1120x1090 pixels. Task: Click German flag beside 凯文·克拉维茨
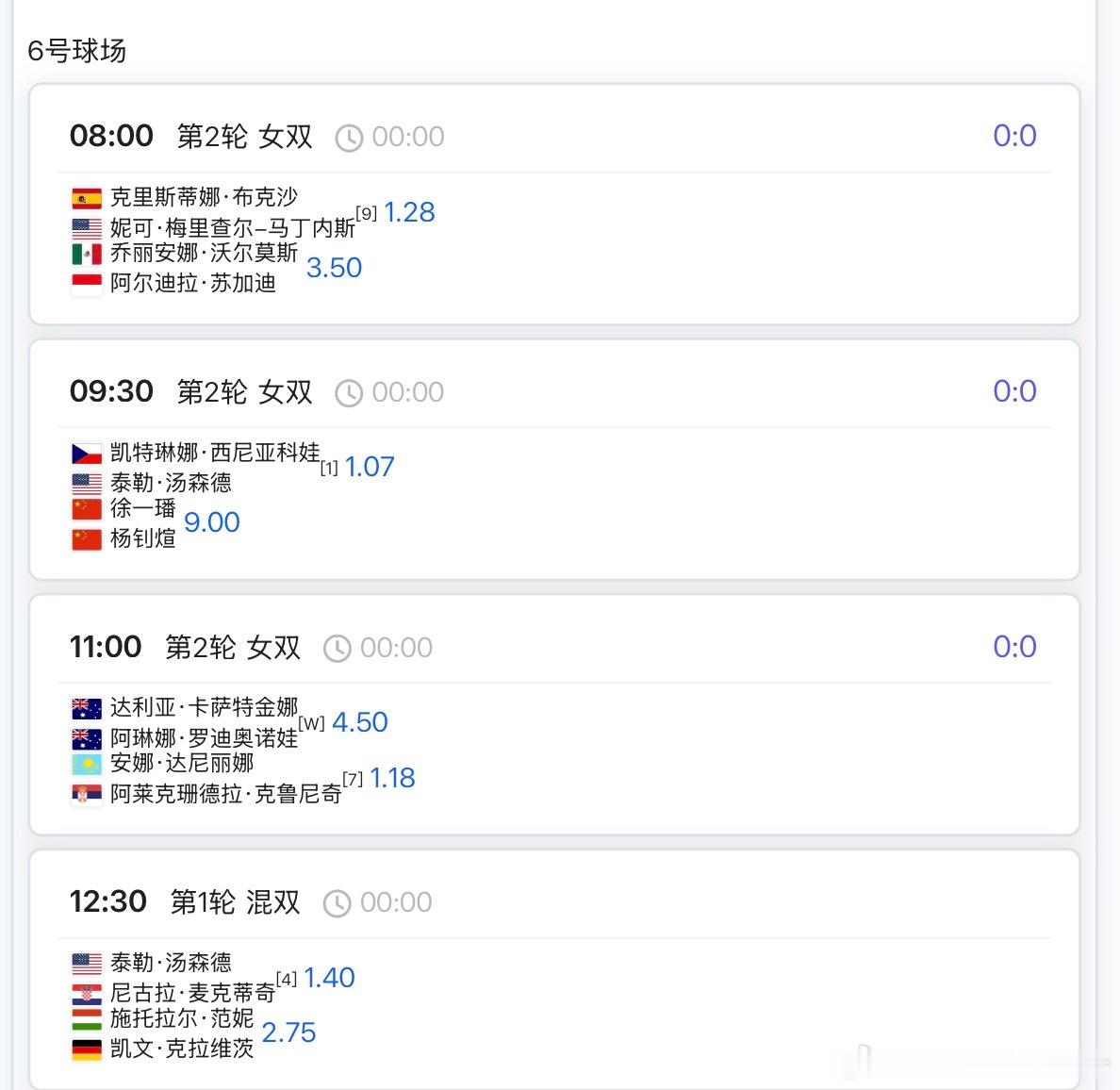(x=87, y=1049)
